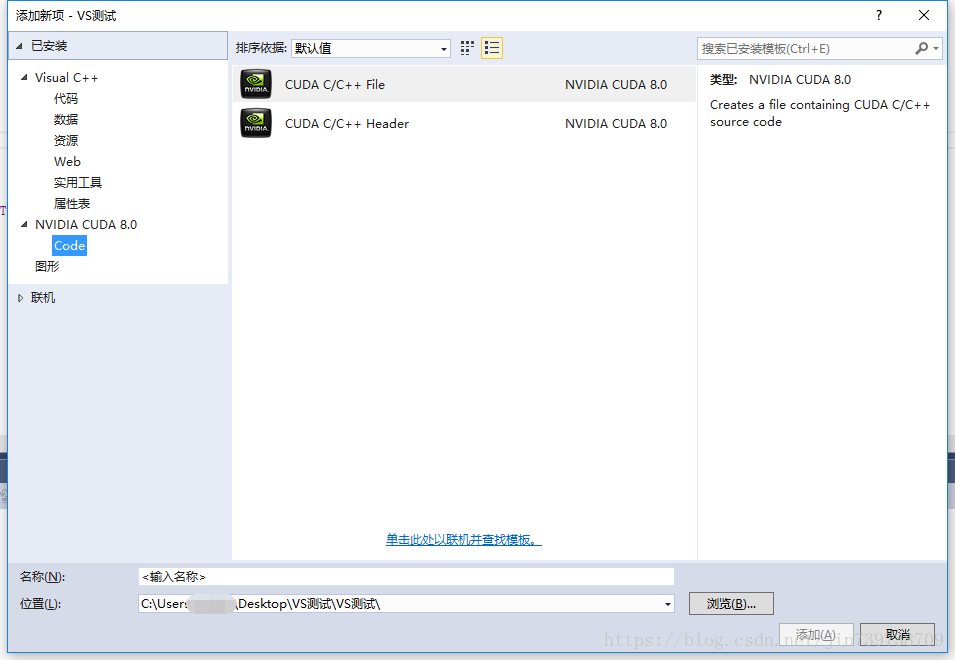Open the 排序依据 默认值 dropdown

click(371, 48)
